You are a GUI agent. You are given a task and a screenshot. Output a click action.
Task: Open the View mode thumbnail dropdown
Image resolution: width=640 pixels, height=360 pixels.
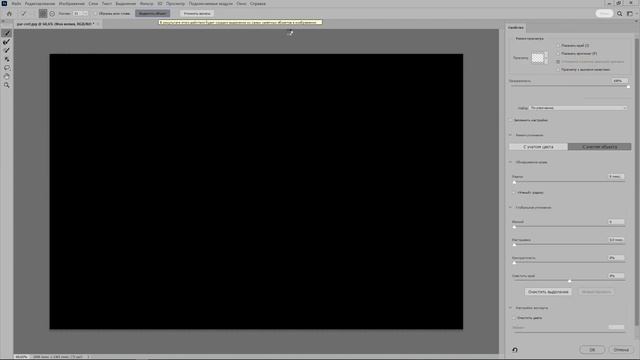point(540,58)
